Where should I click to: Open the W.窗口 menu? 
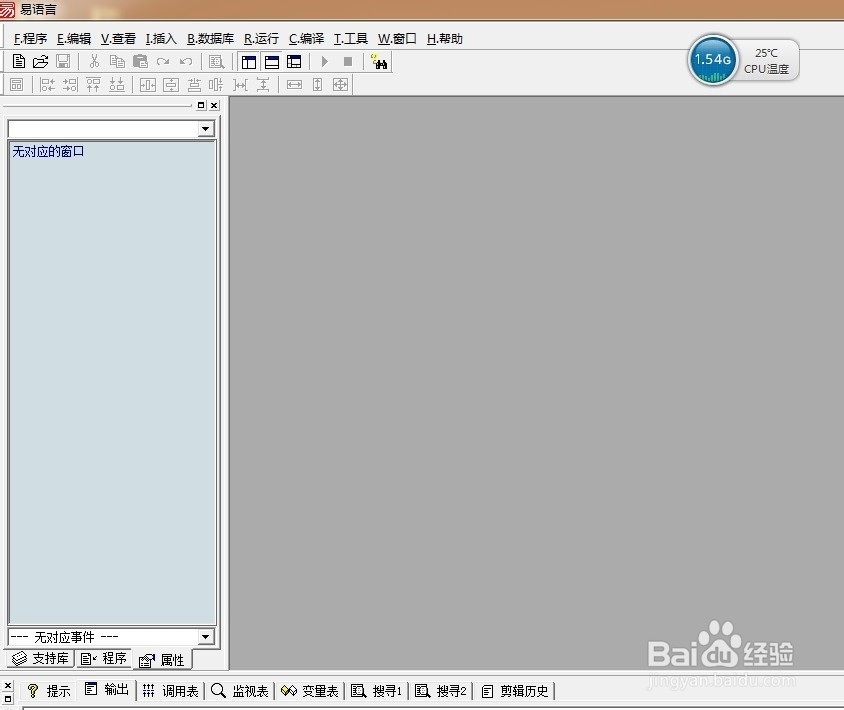point(397,39)
